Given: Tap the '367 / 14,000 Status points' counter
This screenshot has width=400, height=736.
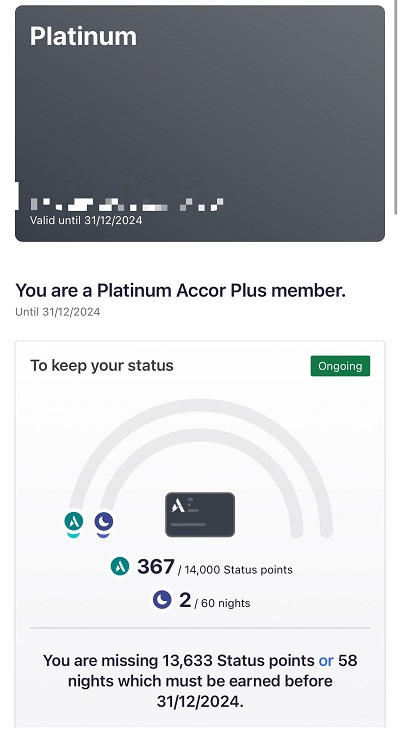Looking at the screenshot, I should [x=201, y=567].
